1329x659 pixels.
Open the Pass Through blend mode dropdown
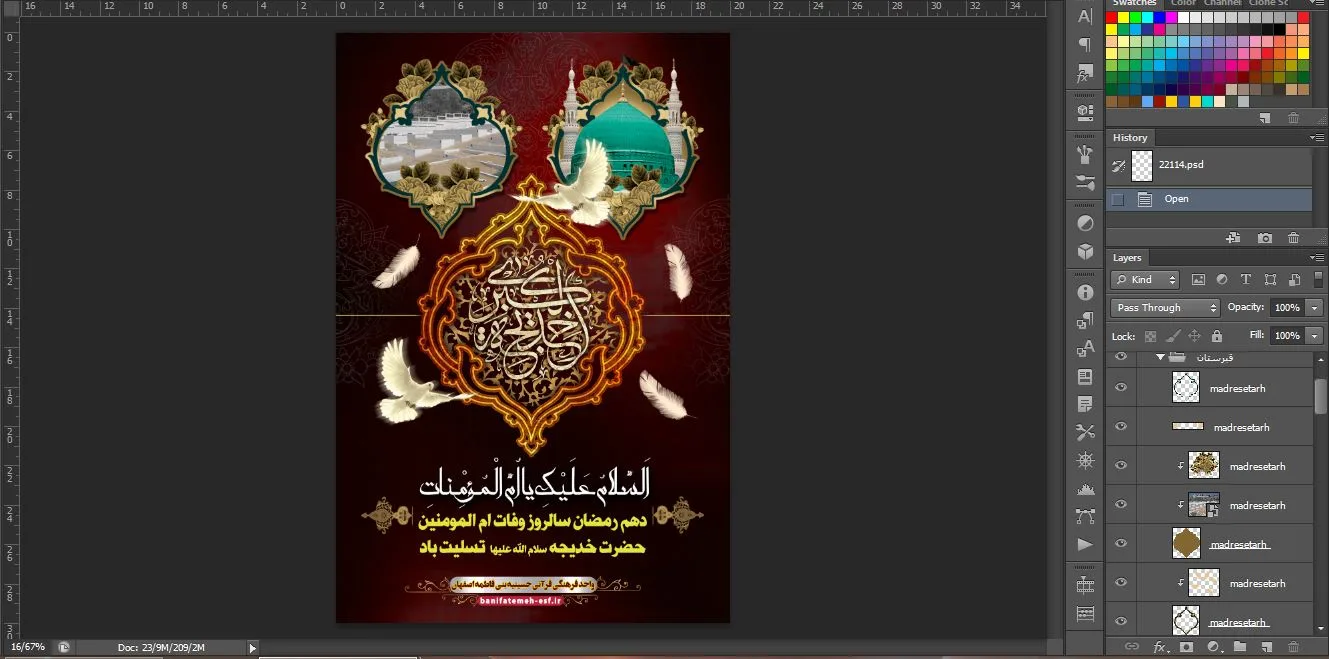click(1165, 308)
